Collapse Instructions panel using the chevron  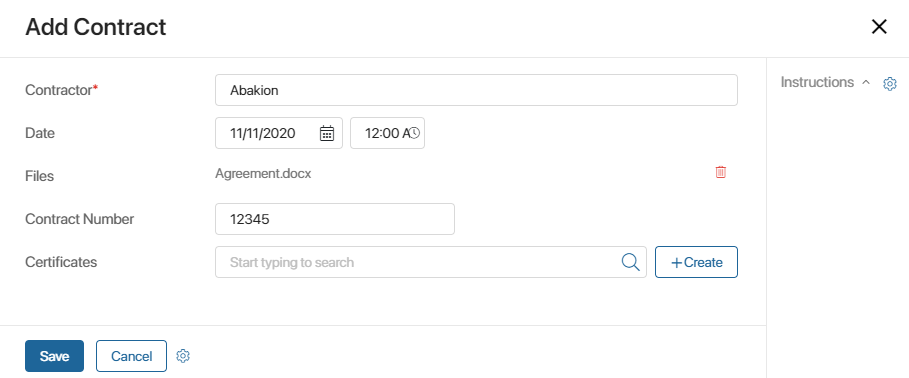click(x=866, y=82)
